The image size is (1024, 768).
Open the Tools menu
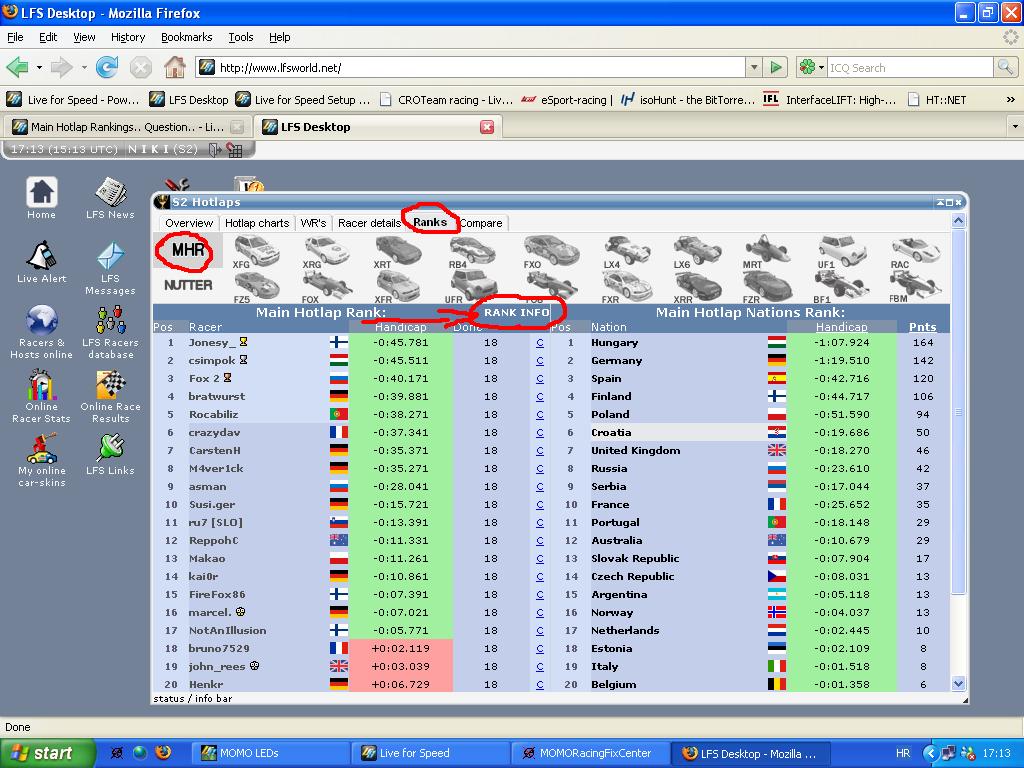pos(241,37)
